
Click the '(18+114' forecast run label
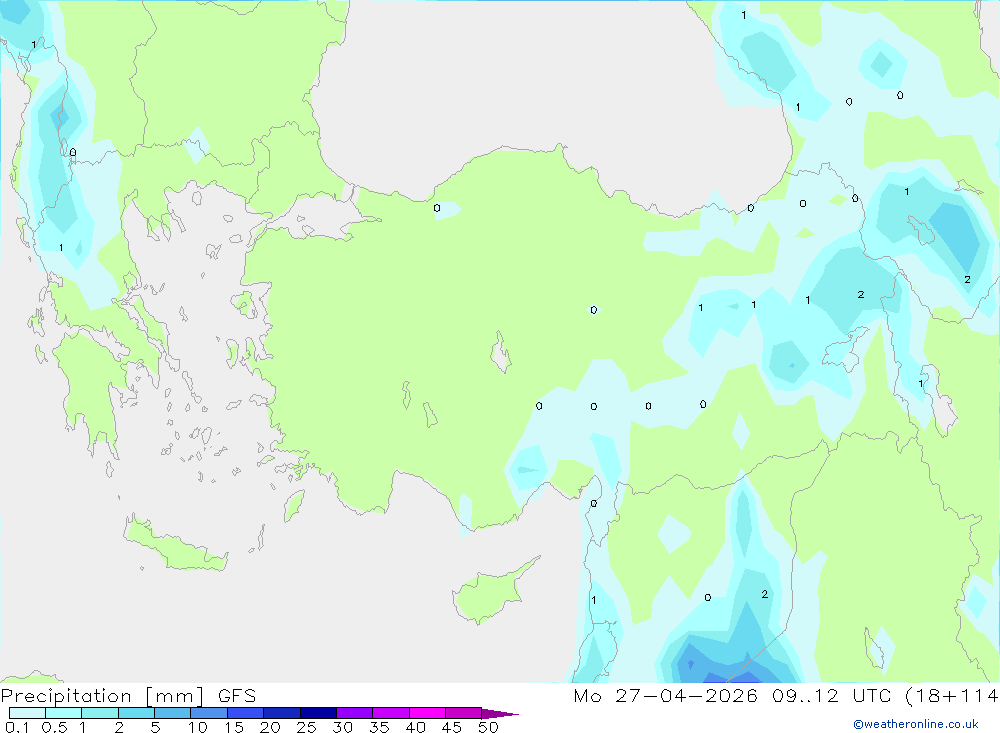[x=952, y=695]
